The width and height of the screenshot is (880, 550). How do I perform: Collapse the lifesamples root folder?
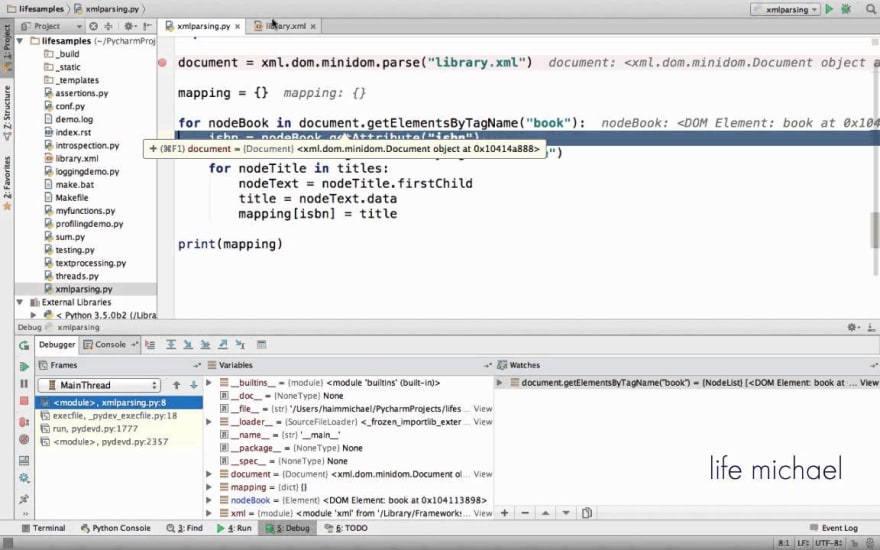20,41
